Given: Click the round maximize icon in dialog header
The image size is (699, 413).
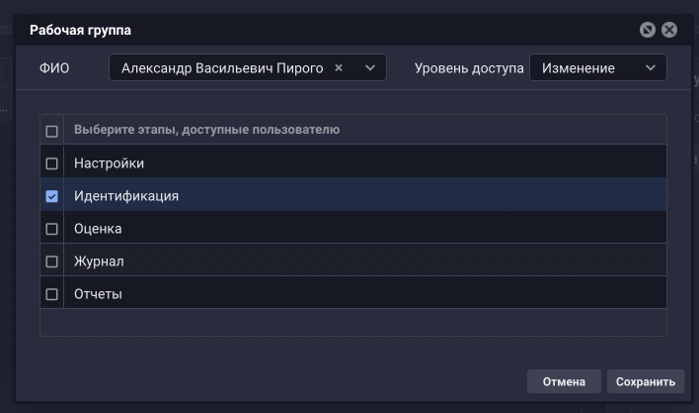Looking at the screenshot, I should click(x=648, y=30).
